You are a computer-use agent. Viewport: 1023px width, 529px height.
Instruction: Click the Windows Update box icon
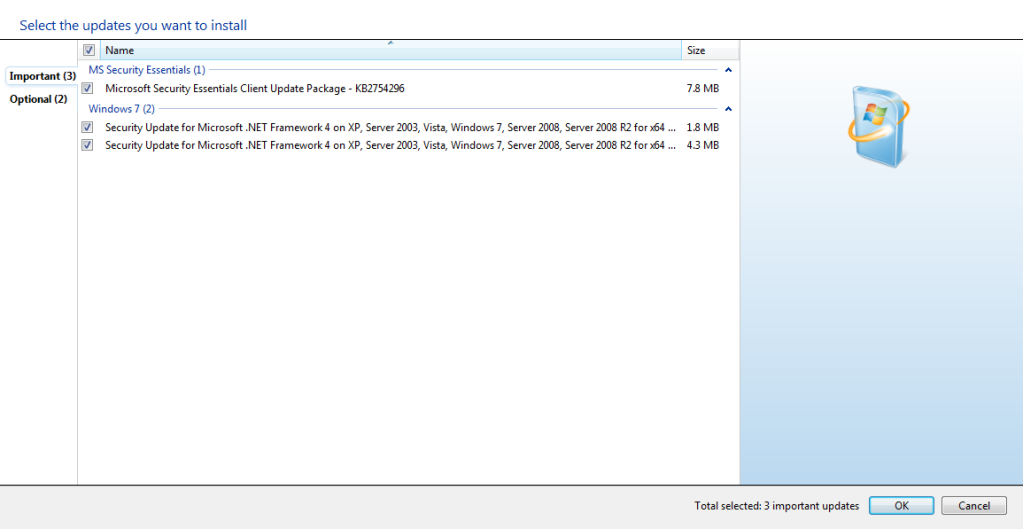(x=880, y=126)
